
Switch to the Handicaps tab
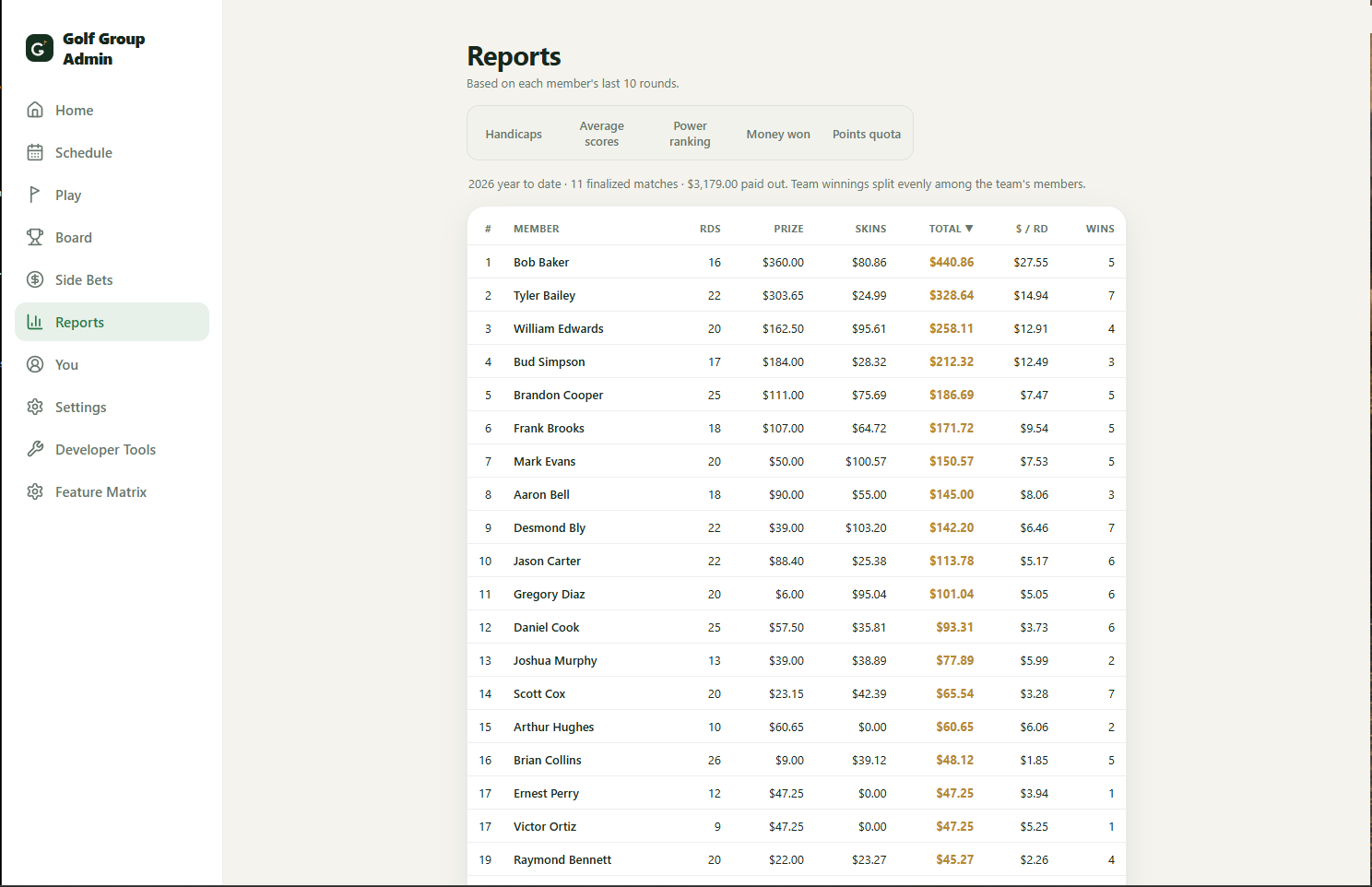[514, 134]
